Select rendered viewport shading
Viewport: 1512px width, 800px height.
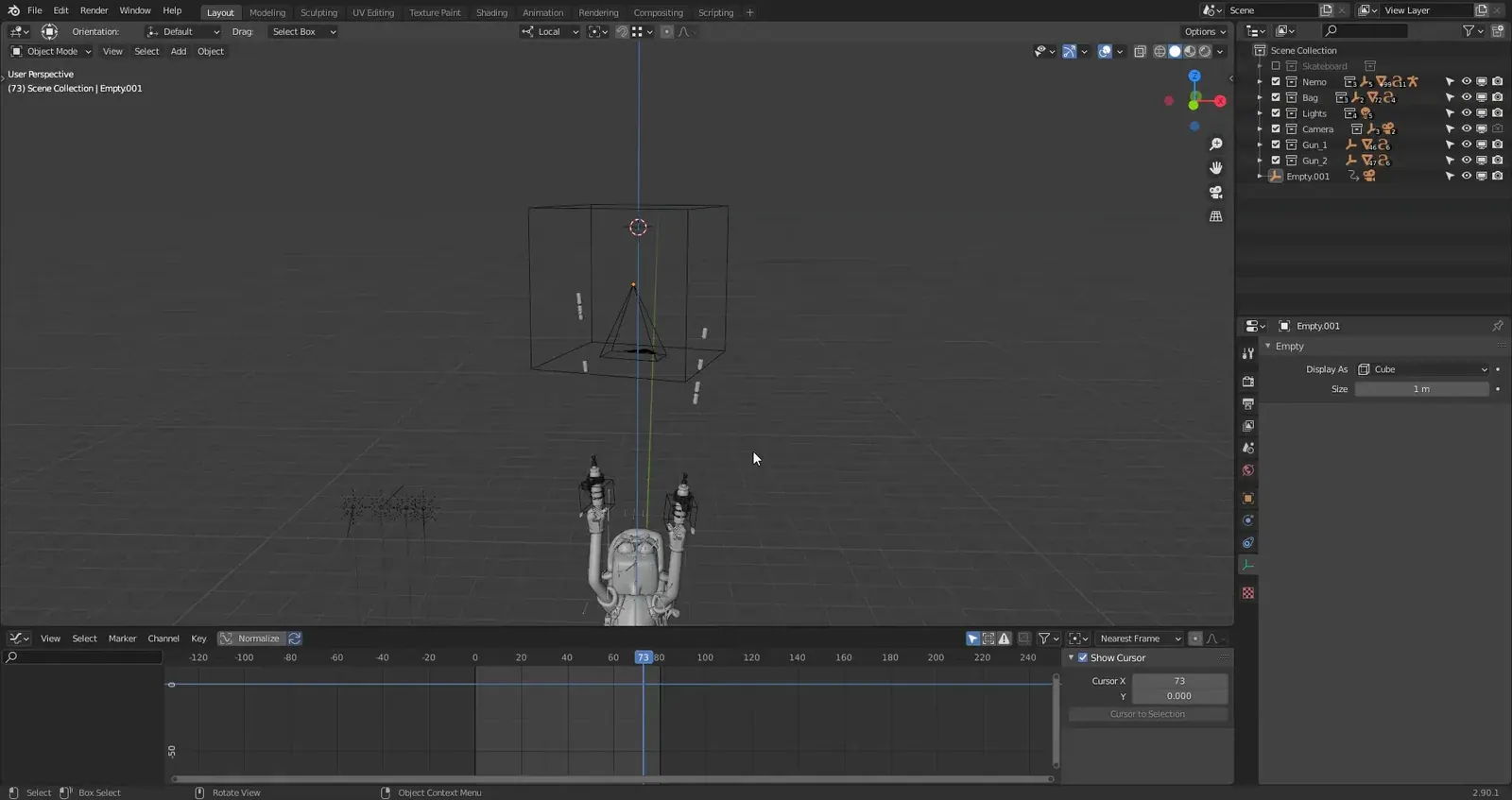pyautogui.click(x=1205, y=51)
